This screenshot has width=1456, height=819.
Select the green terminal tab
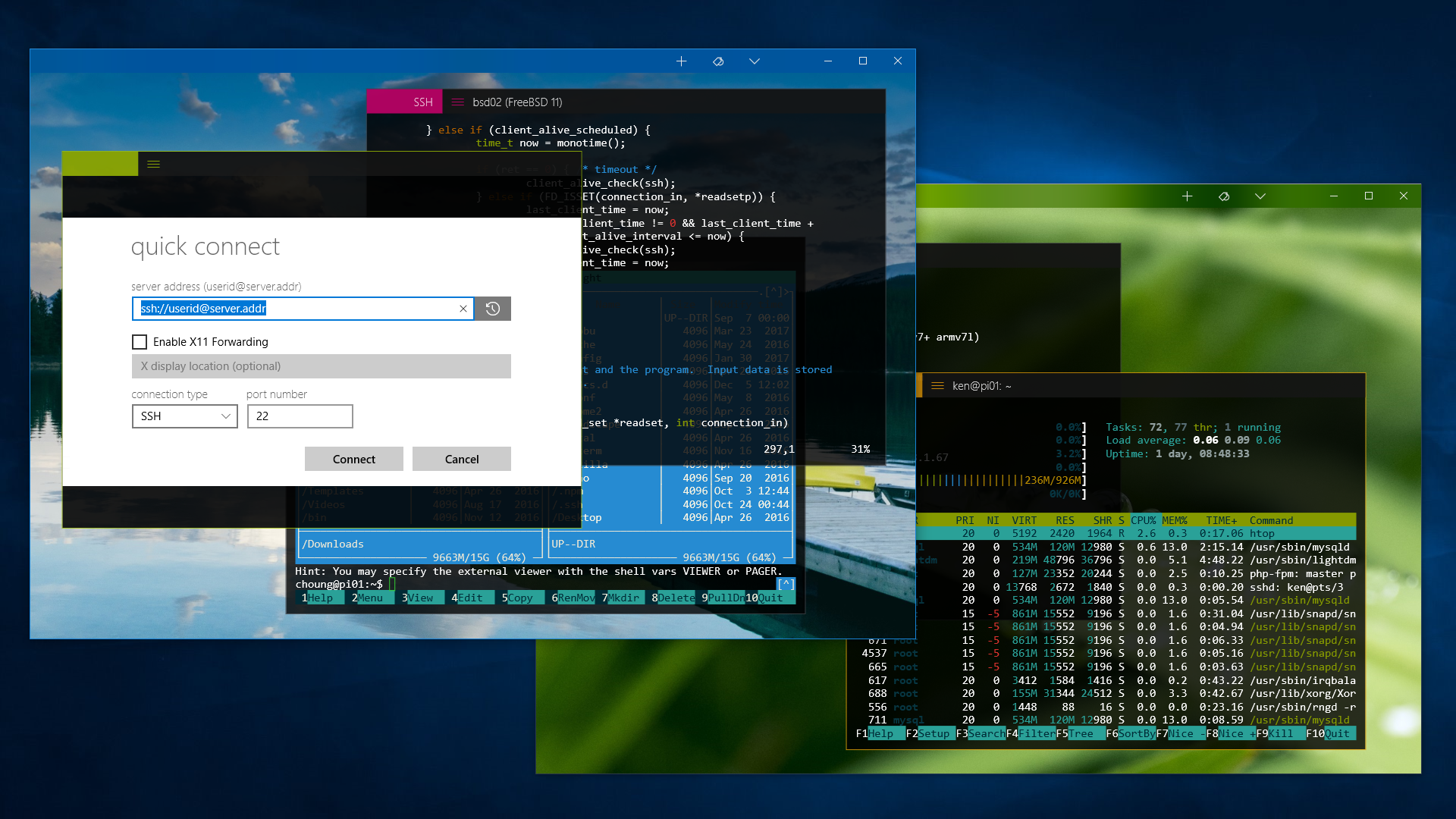click(100, 164)
